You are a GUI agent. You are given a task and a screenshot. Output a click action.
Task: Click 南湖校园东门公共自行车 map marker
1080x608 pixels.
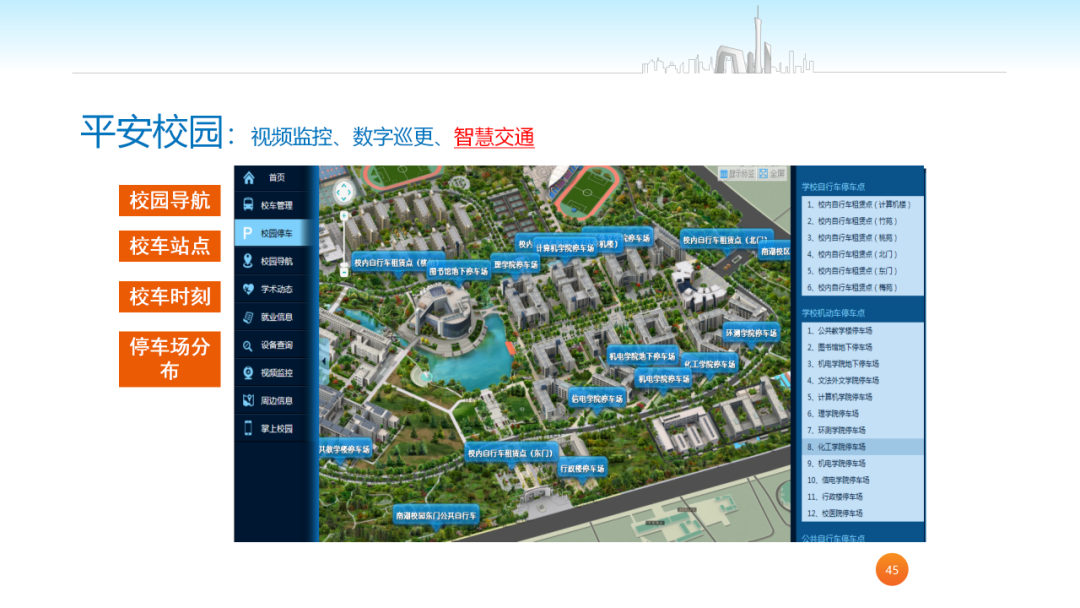tap(435, 515)
